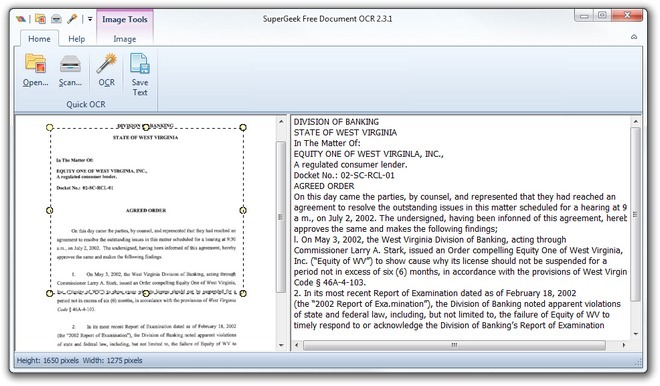Maximize the SuperGeek OCR window

[602, 16]
